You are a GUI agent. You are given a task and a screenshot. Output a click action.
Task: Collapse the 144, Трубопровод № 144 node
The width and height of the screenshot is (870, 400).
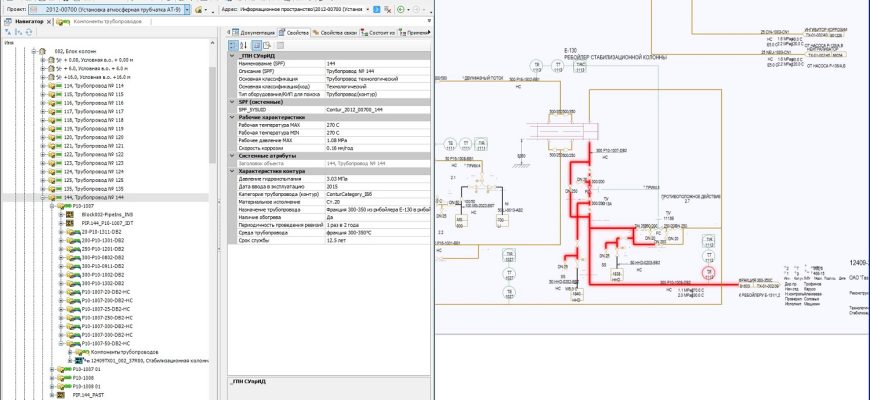tap(43, 197)
